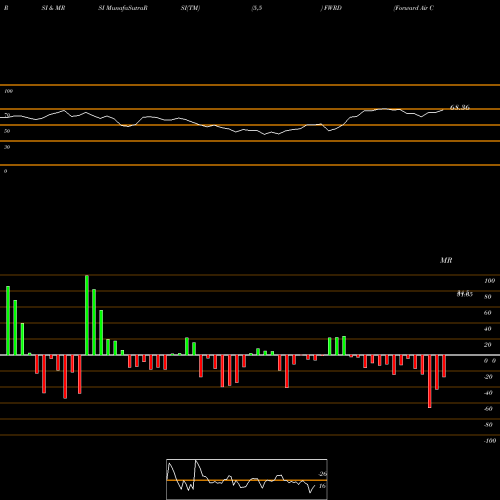Click the "Forward Air C" company name
Viewport: 500px width, 500px height.
(x=414, y=8)
